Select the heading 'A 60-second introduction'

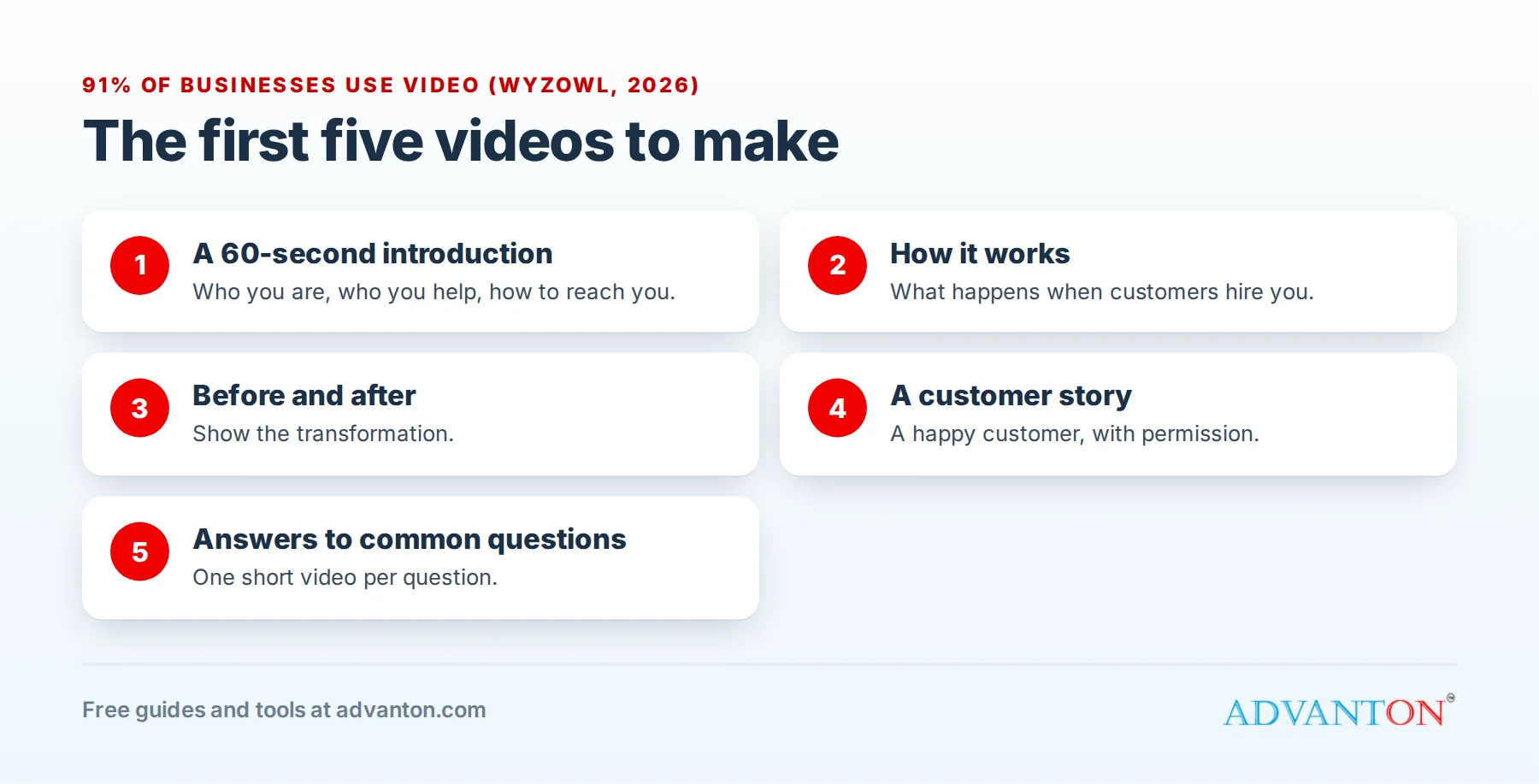tap(373, 254)
